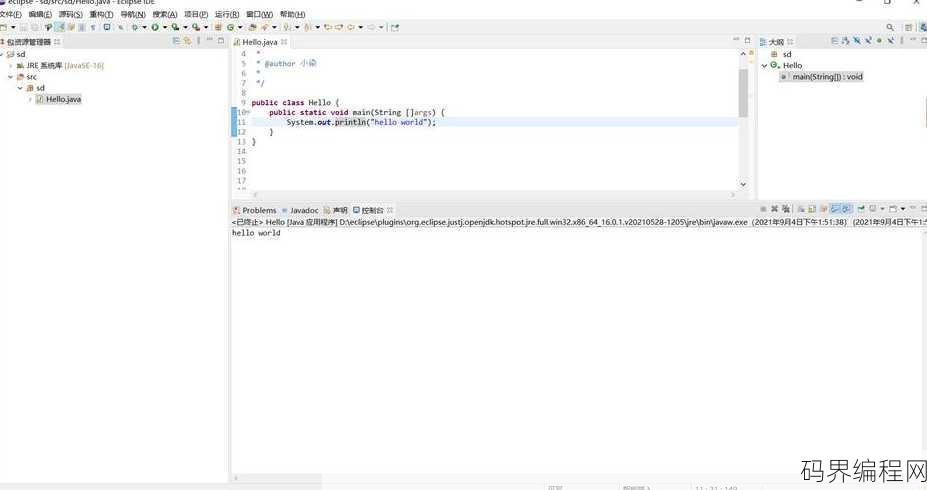Screen dimensions: 927x490
Task: Select the Hello.java editor tab
Action: click(x=260, y=42)
